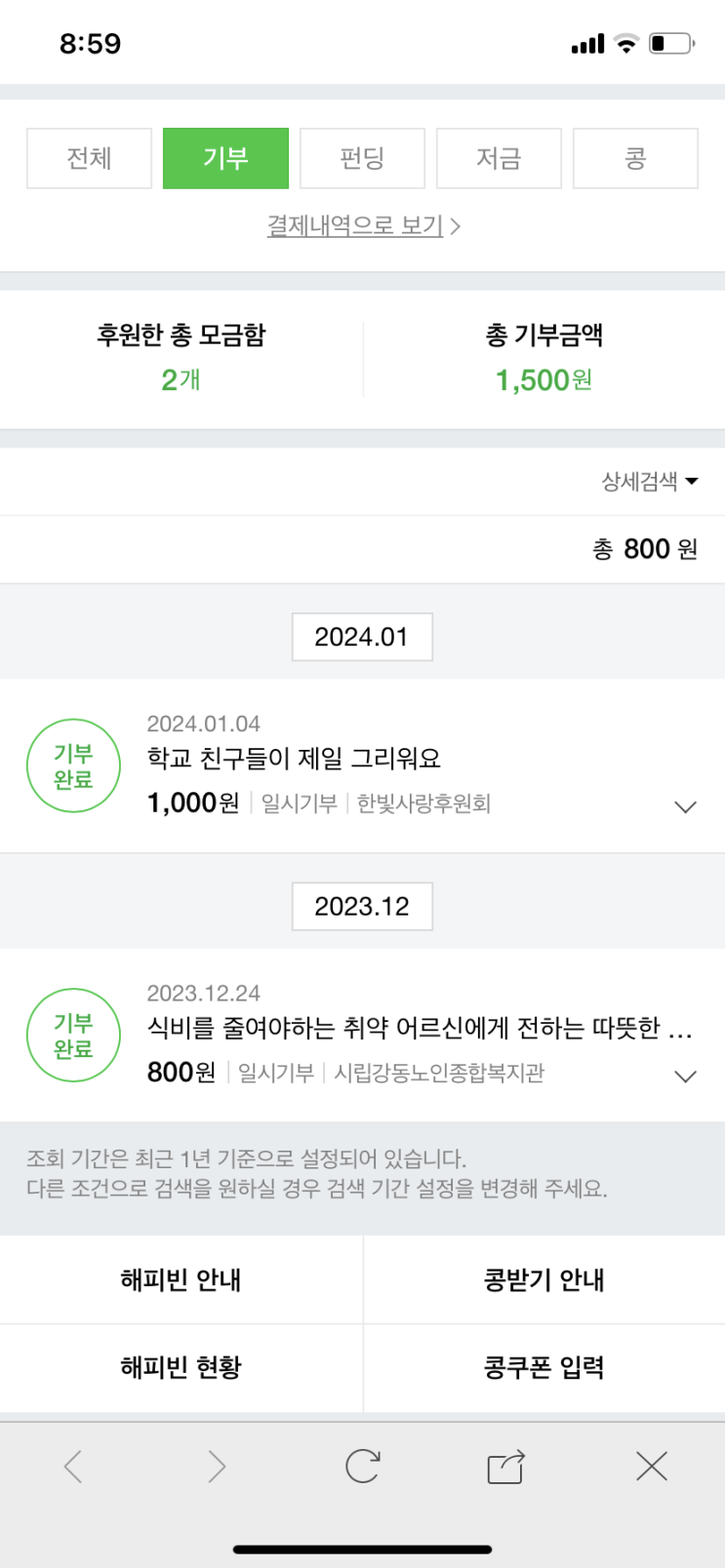Reload the page with the refresh icon
Screen dimensions: 725x1568
(x=362, y=1466)
